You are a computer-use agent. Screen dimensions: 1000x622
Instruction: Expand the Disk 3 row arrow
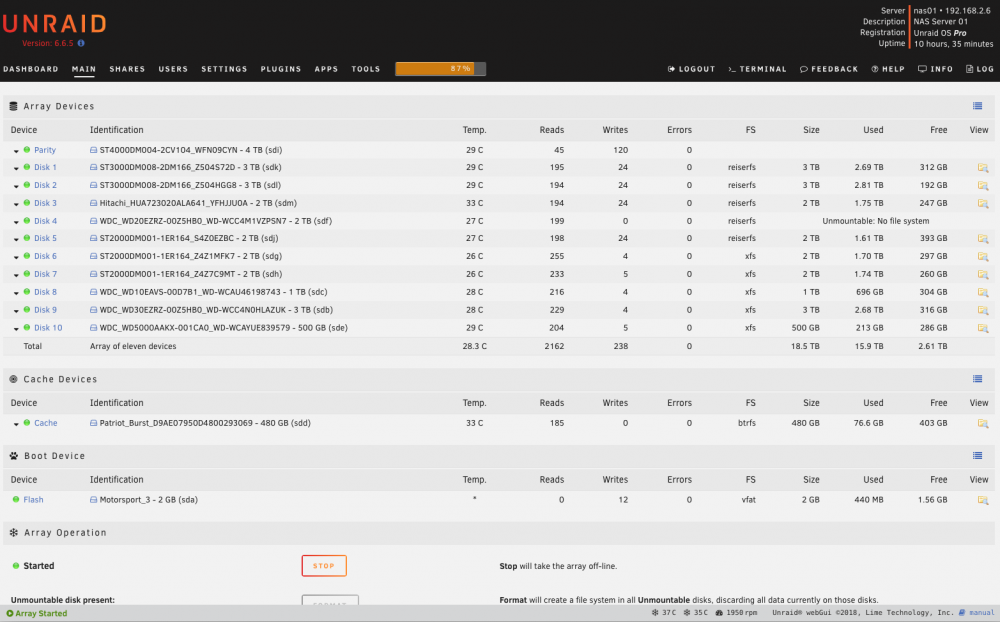pyautogui.click(x=16, y=204)
